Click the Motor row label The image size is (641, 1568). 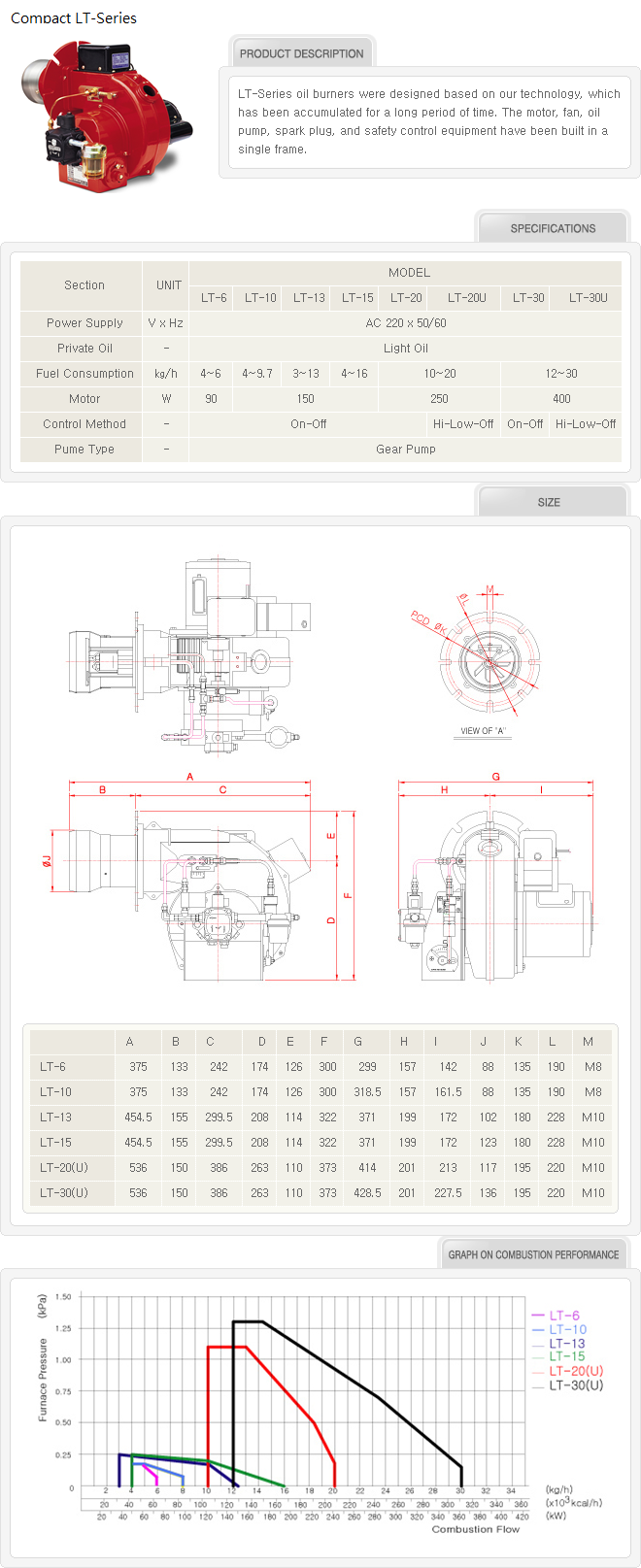(x=84, y=399)
